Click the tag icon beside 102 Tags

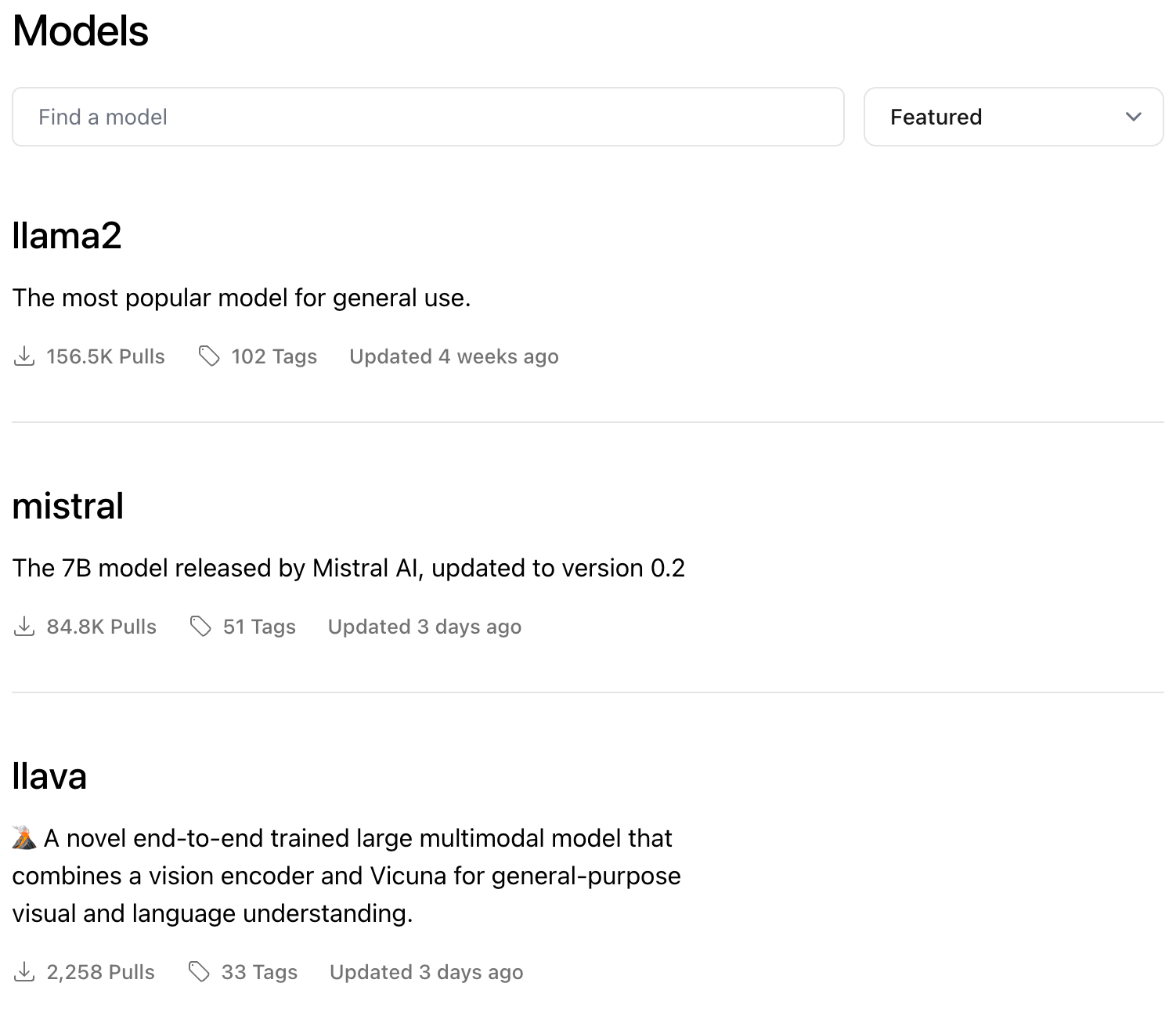point(209,356)
